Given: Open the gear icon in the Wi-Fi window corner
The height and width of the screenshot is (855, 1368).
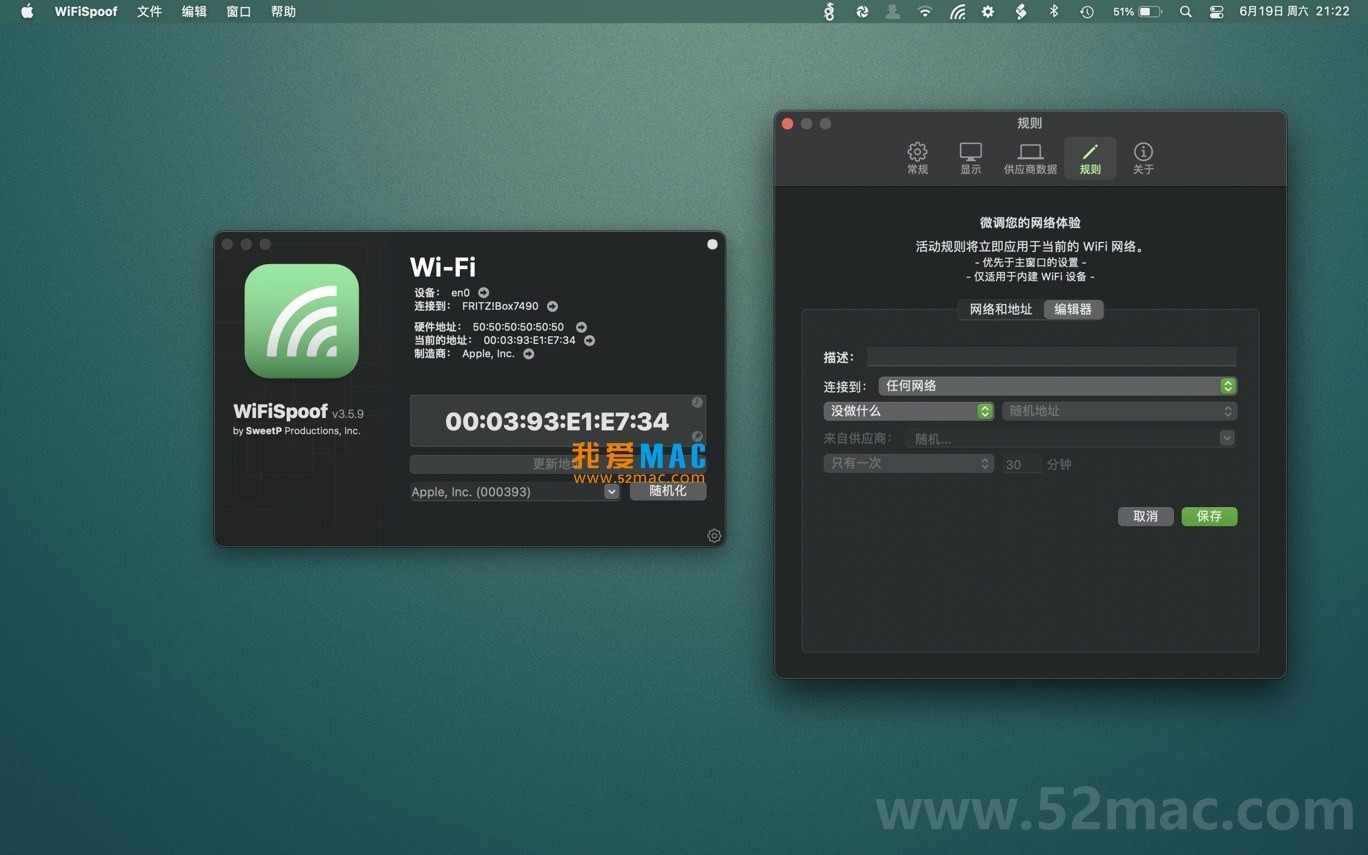Looking at the screenshot, I should click(x=714, y=535).
